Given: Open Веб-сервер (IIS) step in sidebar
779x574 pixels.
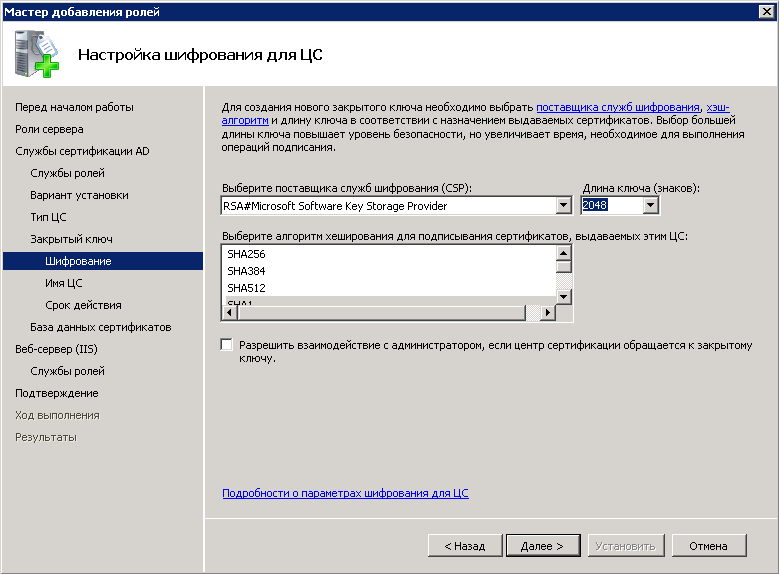Looking at the screenshot, I should coord(56,349).
